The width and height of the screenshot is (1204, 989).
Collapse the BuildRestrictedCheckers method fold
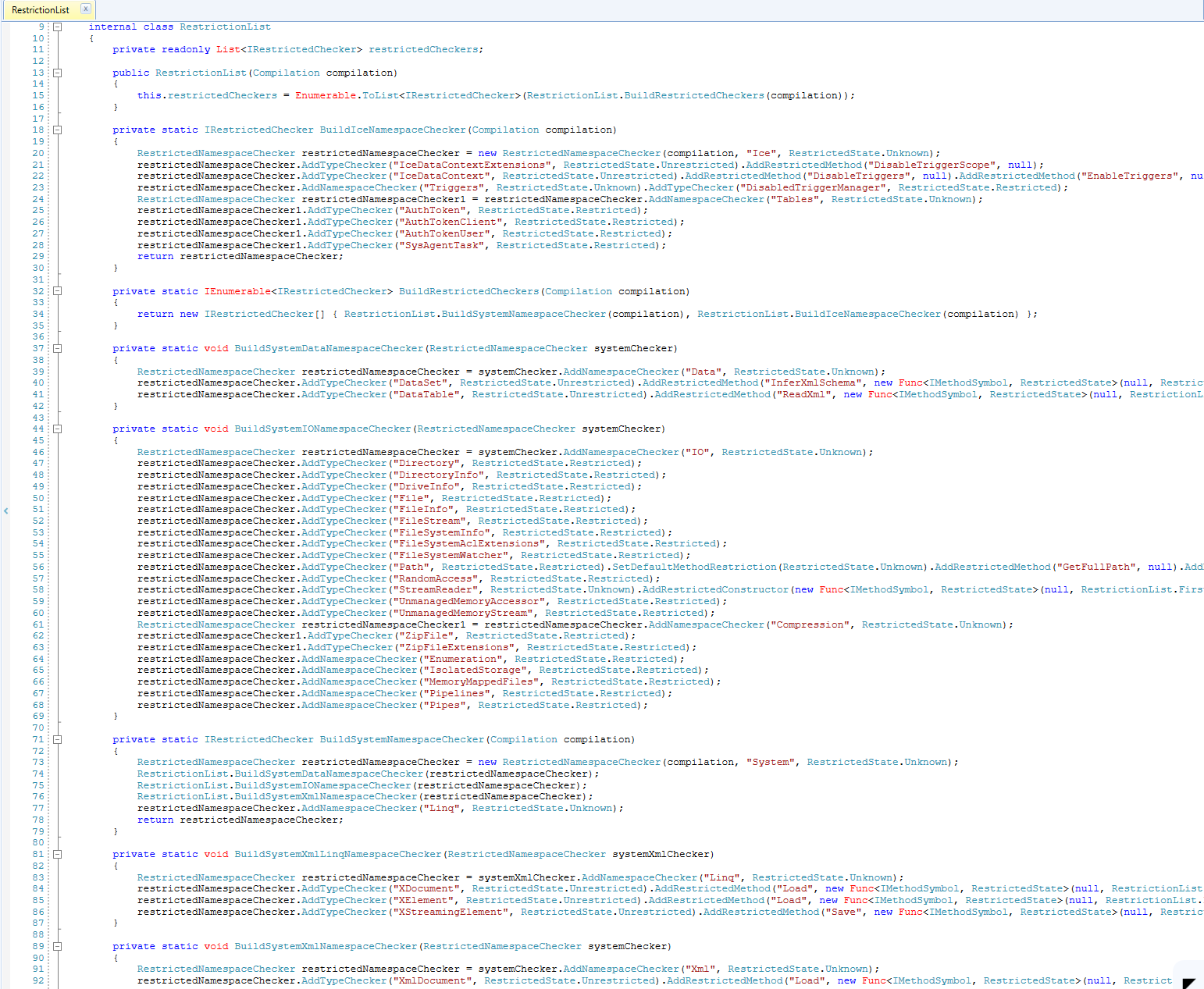57,291
